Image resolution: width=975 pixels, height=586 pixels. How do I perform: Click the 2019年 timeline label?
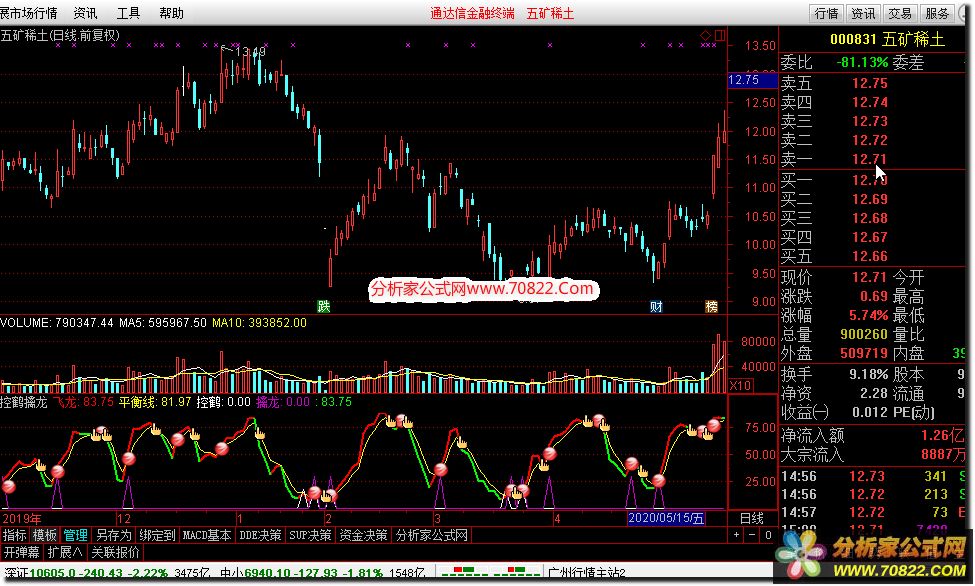tap(22, 518)
